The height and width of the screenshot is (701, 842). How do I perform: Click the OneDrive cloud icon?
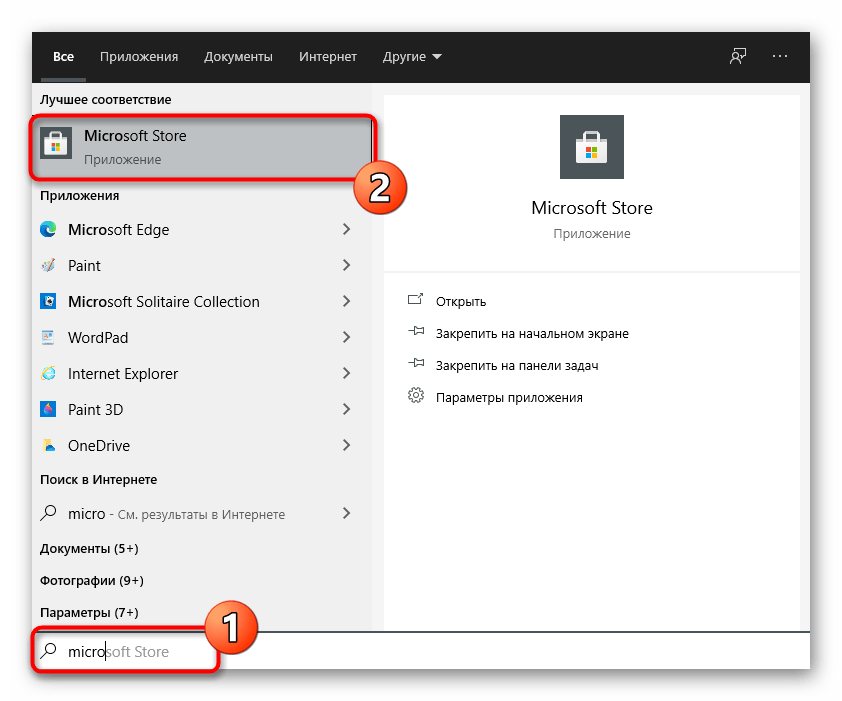coord(48,446)
